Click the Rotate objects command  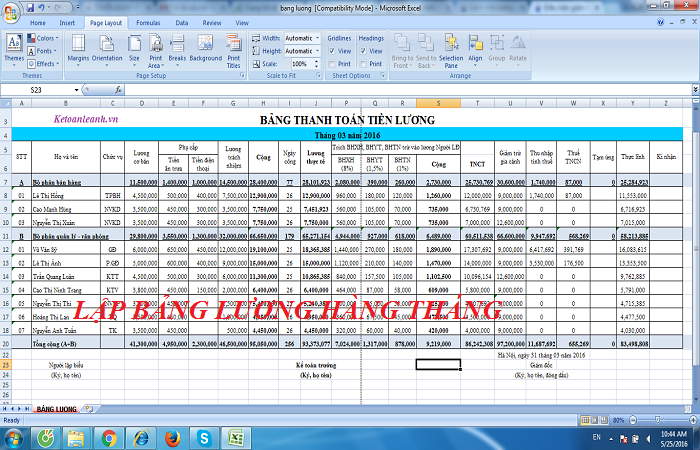pyautogui.click(x=518, y=50)
